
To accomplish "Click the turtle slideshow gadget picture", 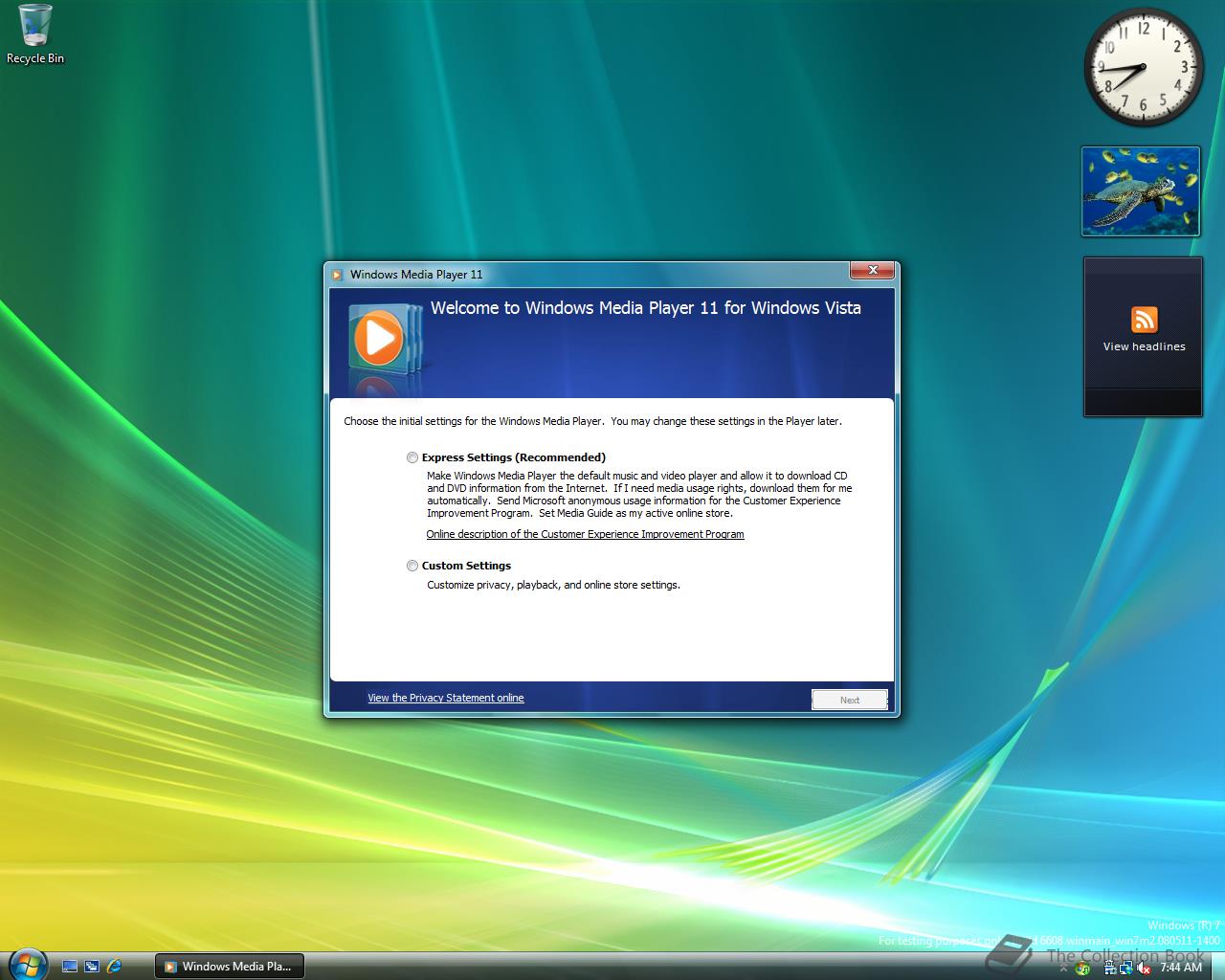I will pyautogui.click(x=1141, y=190).
